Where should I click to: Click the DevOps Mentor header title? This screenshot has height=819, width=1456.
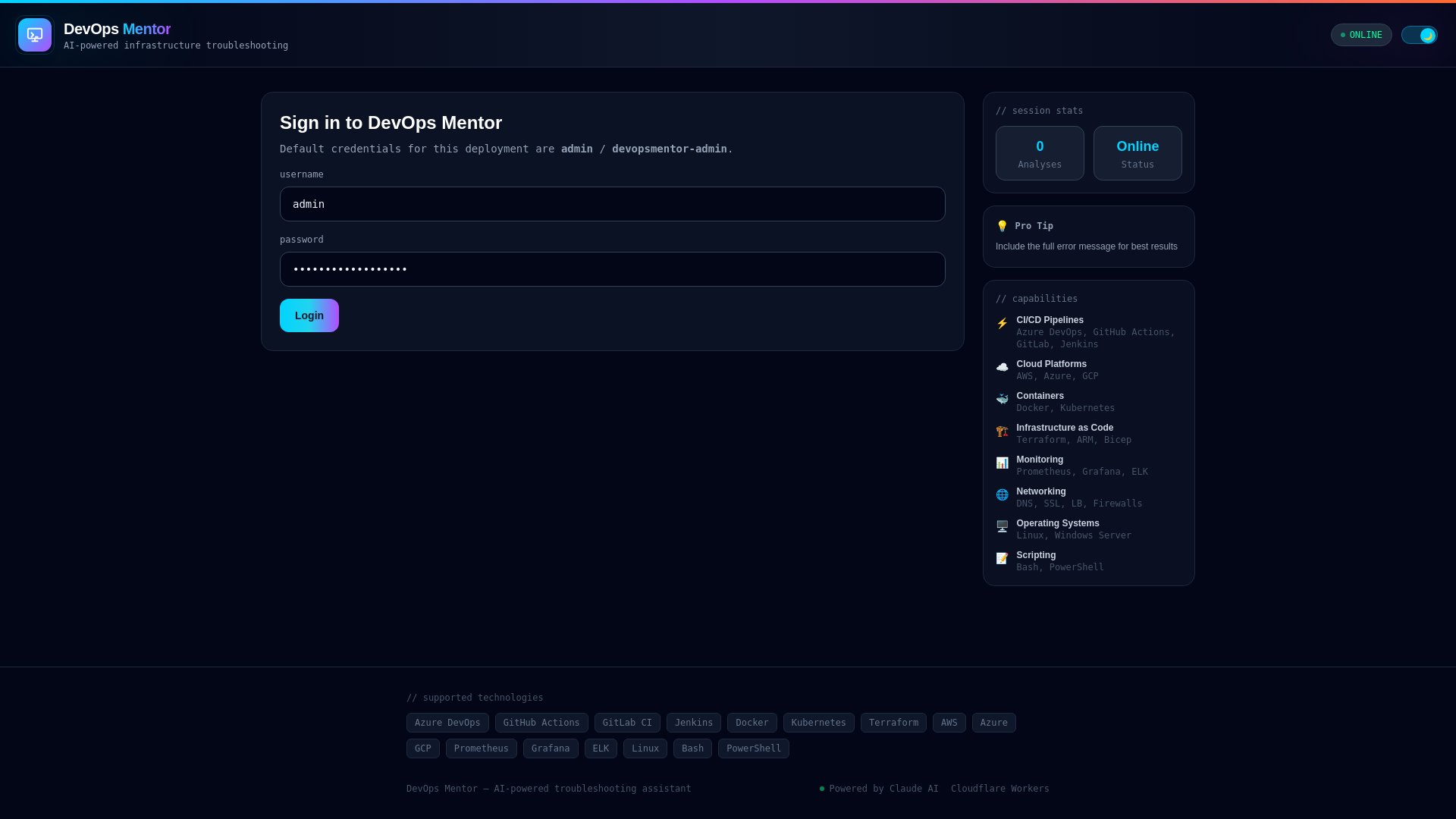(x=117, y=29)
